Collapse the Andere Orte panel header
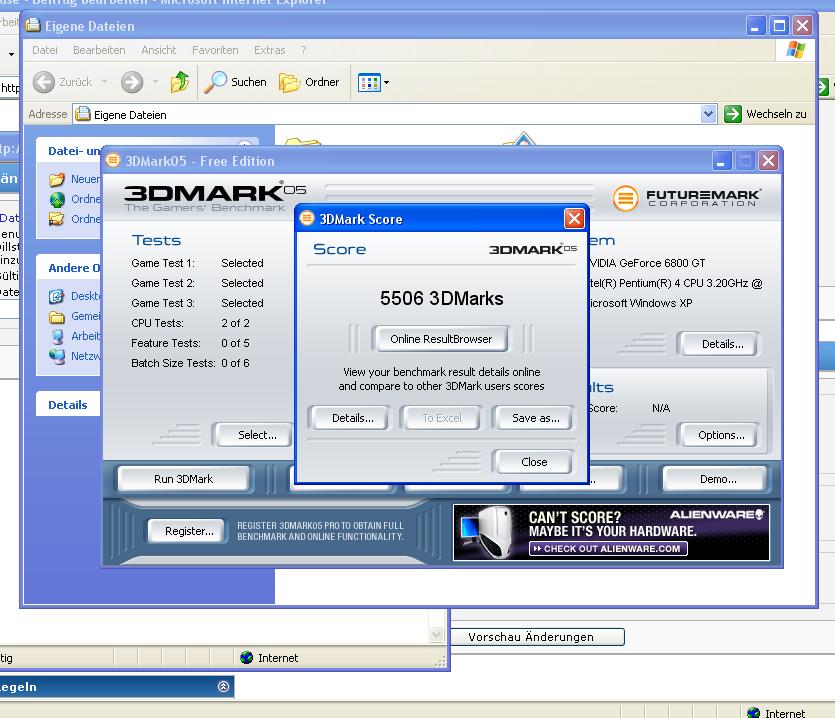Screen dimensions: 835x718 coord(68,267)
